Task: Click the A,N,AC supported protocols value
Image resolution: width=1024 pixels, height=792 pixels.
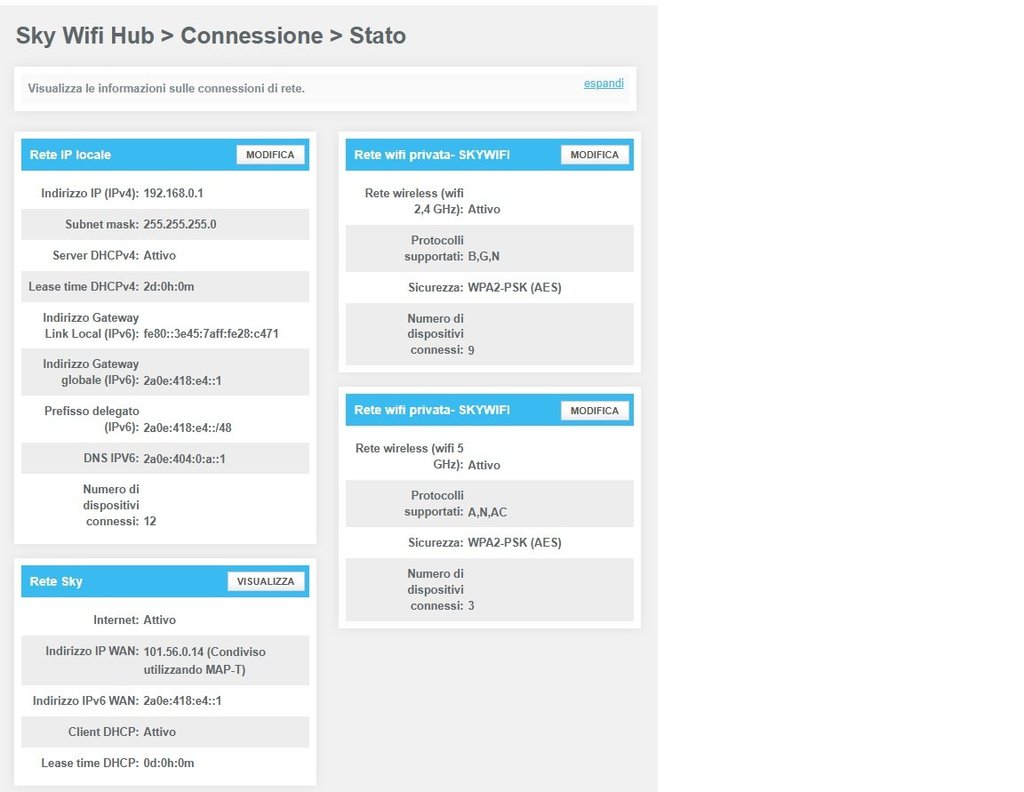Action: click(488, 512)
